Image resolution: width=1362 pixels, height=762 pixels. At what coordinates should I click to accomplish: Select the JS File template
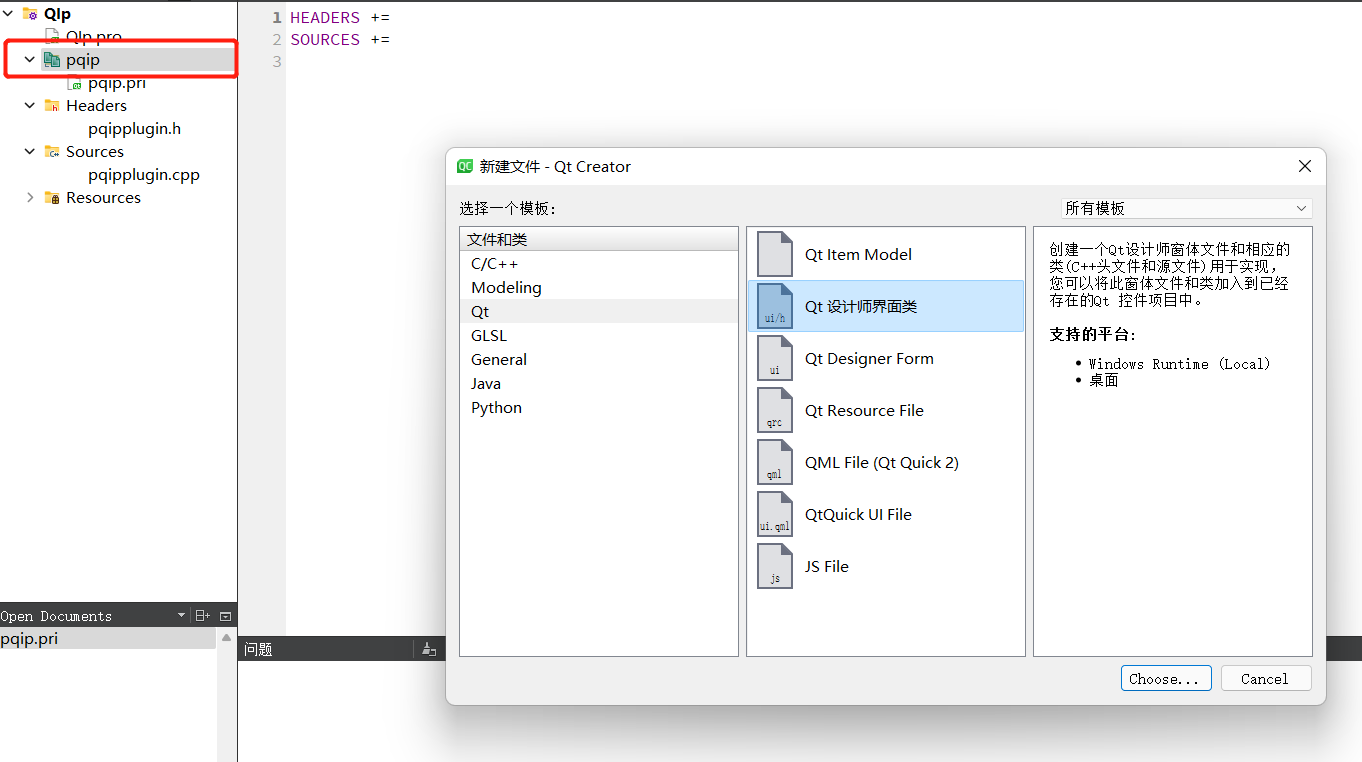point(885,566)
